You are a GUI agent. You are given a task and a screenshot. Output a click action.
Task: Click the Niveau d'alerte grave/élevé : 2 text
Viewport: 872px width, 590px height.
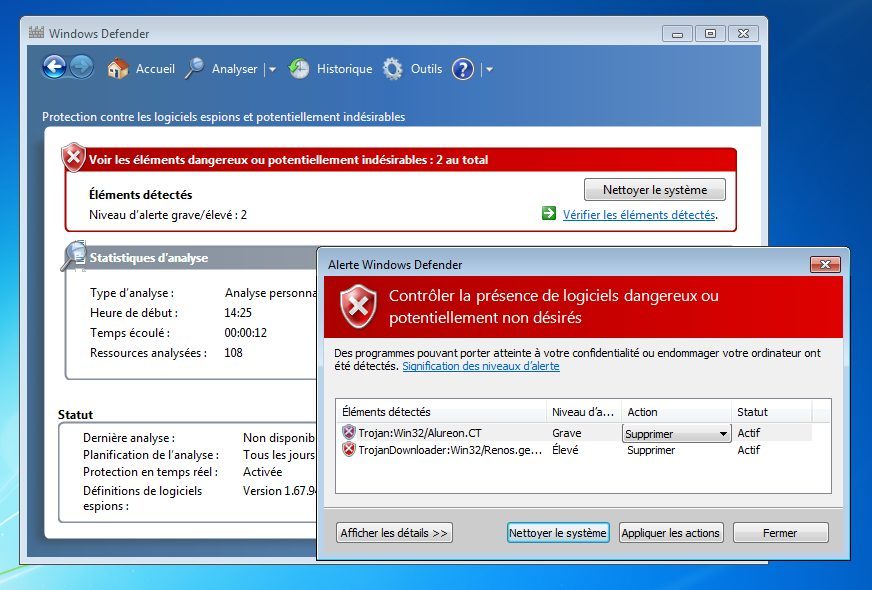click(168, 215)
